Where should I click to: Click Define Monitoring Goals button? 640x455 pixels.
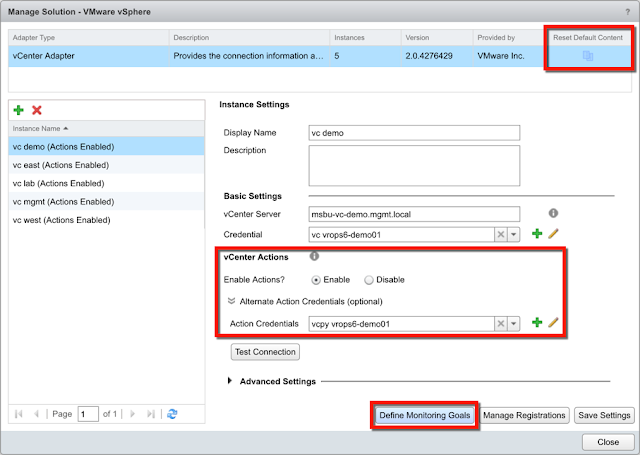pos(424,415)
